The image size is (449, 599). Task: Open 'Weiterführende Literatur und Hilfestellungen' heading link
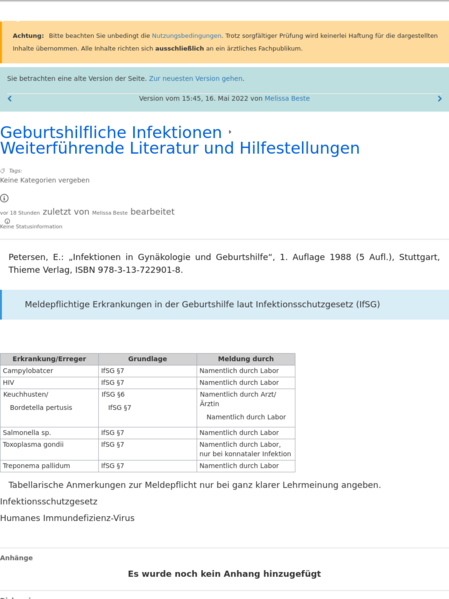pos(180,148)
